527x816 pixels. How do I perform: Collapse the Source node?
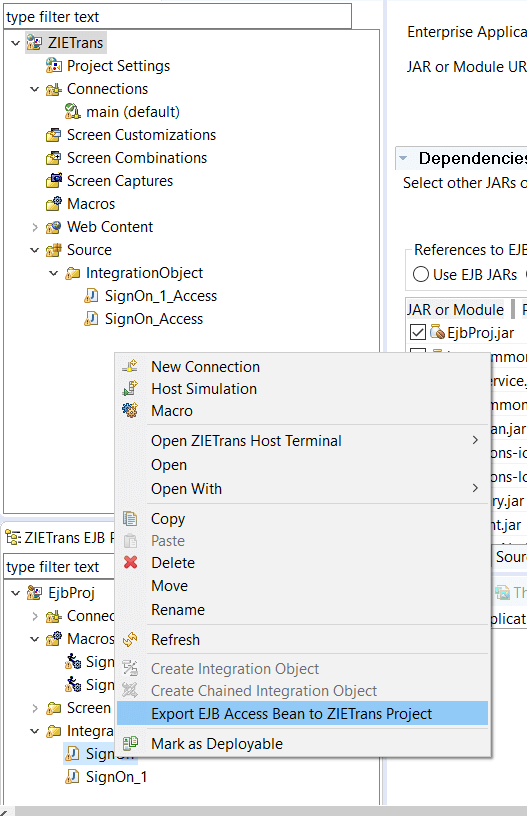tap(35, 250)
